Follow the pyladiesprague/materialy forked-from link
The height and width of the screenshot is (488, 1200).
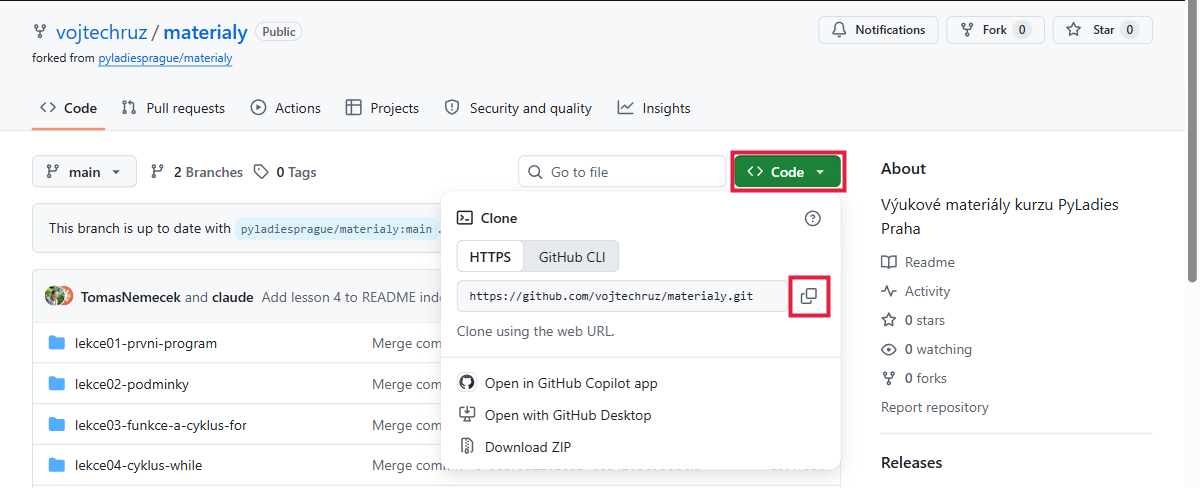pyautogui.click(x=165, y=58)
